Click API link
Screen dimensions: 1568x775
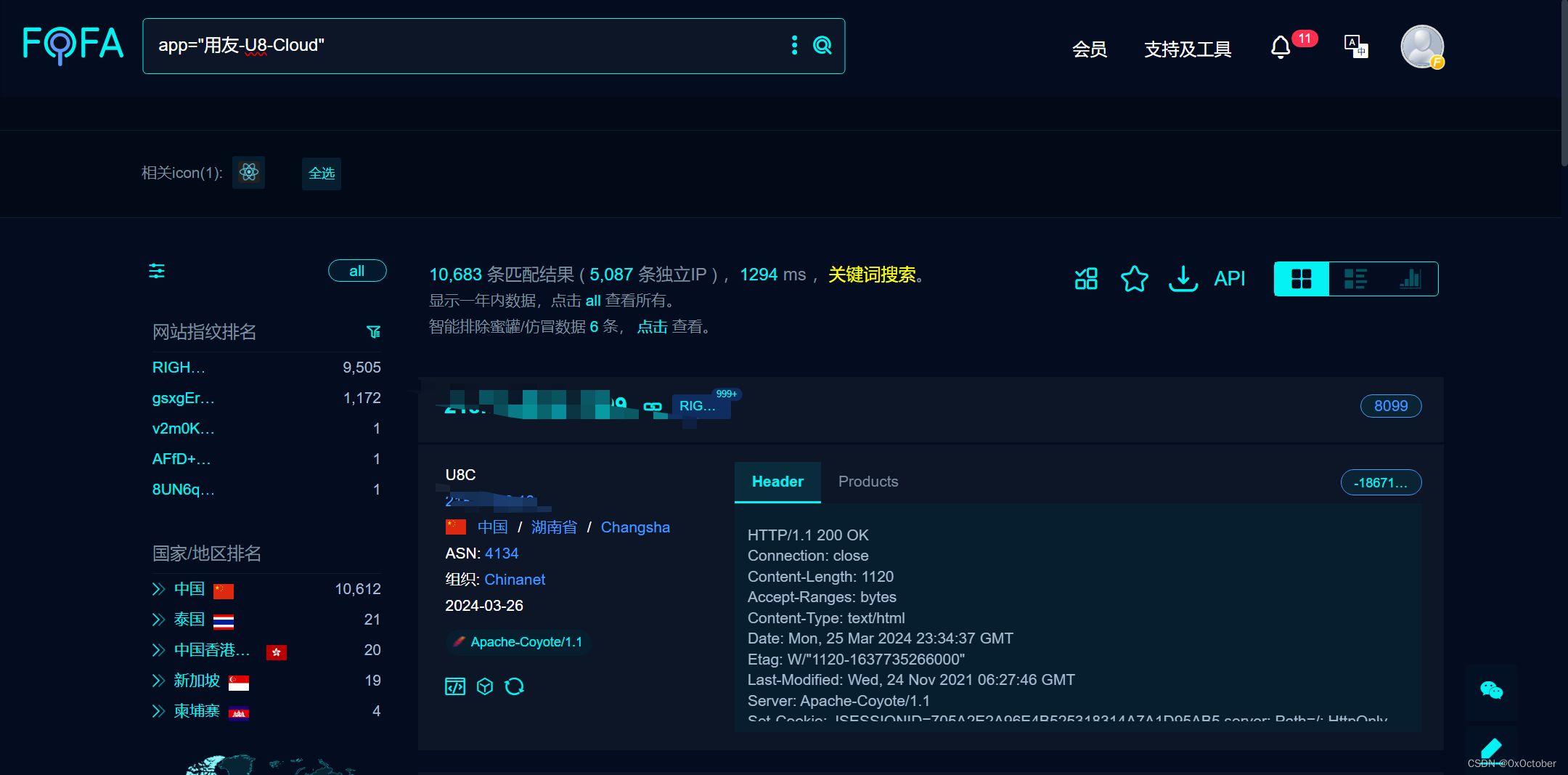point(1230,278)
